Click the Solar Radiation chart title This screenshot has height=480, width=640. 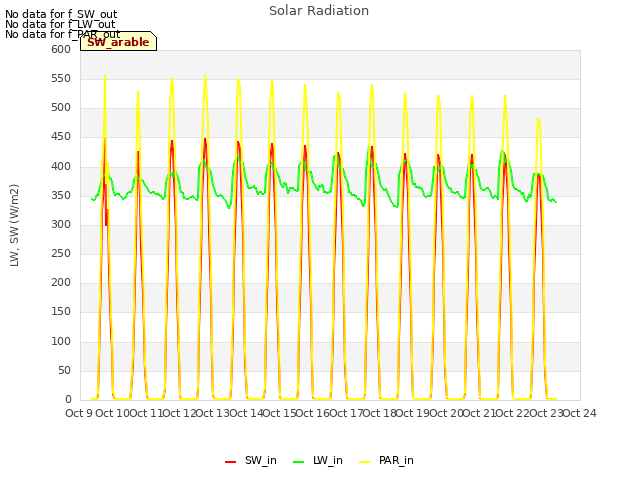tap(319, 11)
